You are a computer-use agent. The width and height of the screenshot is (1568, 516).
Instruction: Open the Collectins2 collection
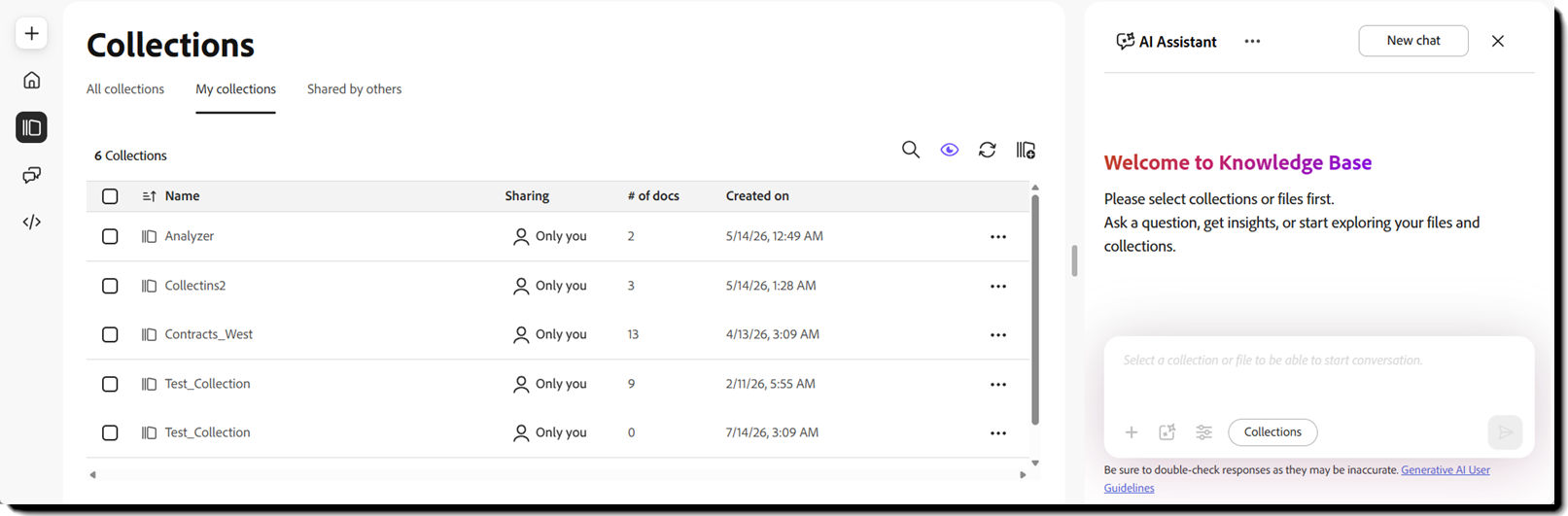pyautogui.click(x=194, y=286)
